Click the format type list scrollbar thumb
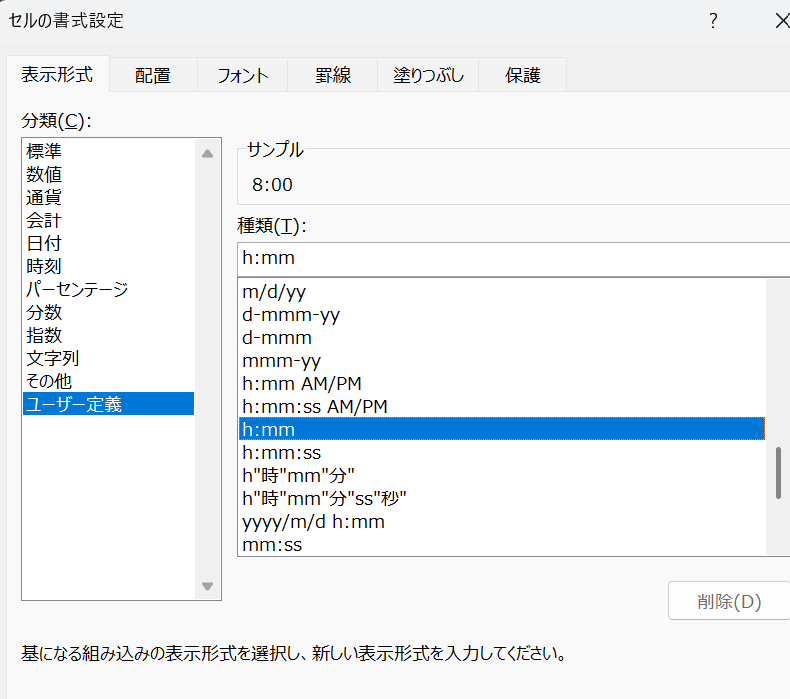790x699 pixels. 778,473
